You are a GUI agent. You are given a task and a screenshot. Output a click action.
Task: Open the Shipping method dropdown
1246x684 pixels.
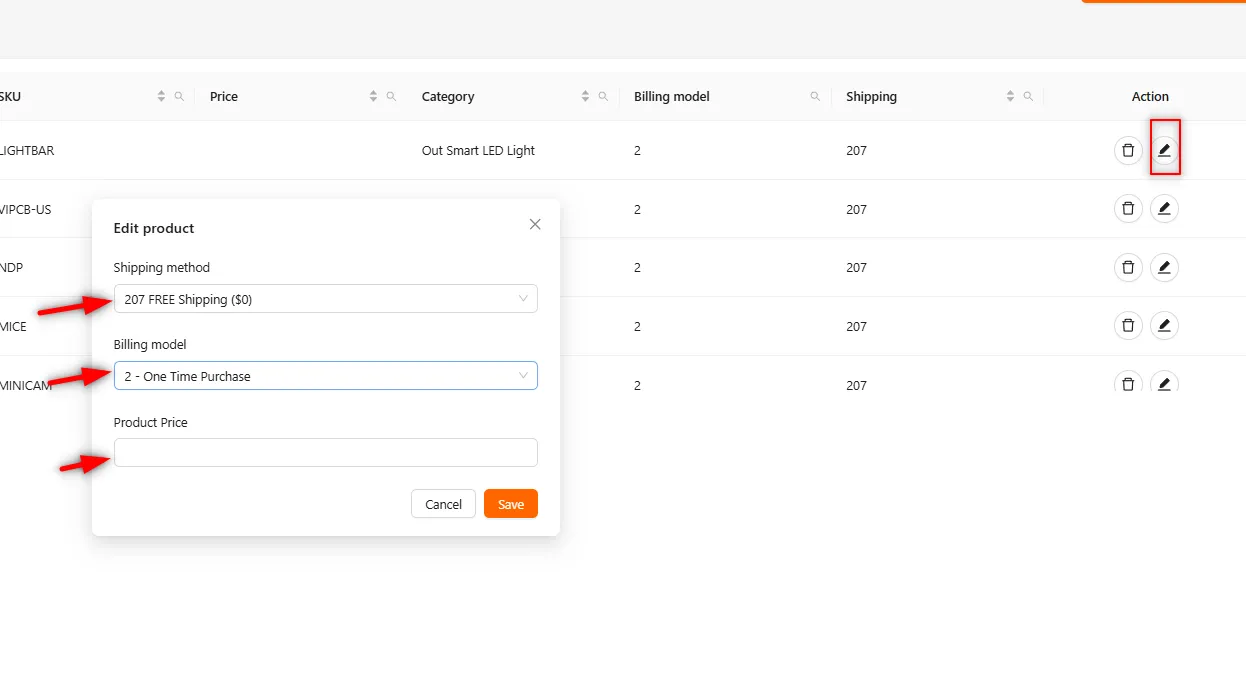pos(326,299)
